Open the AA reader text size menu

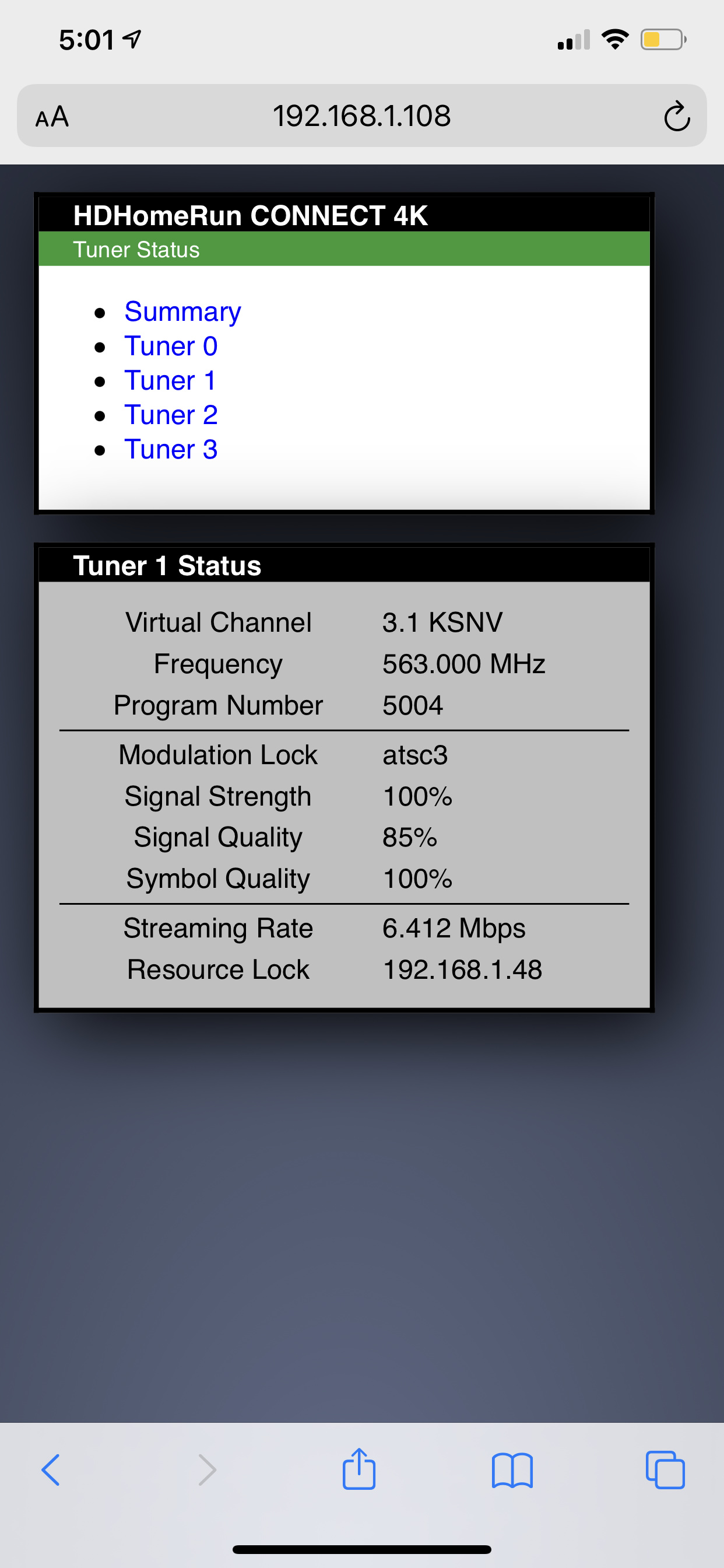coord(52,116)
